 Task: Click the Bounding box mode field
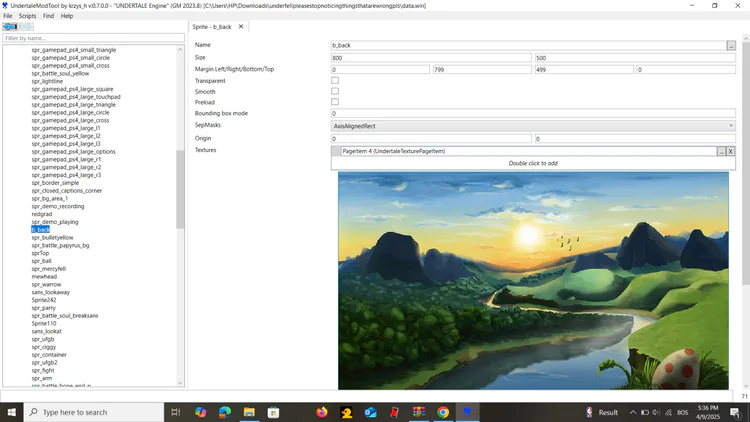click(x=533, y=113)
